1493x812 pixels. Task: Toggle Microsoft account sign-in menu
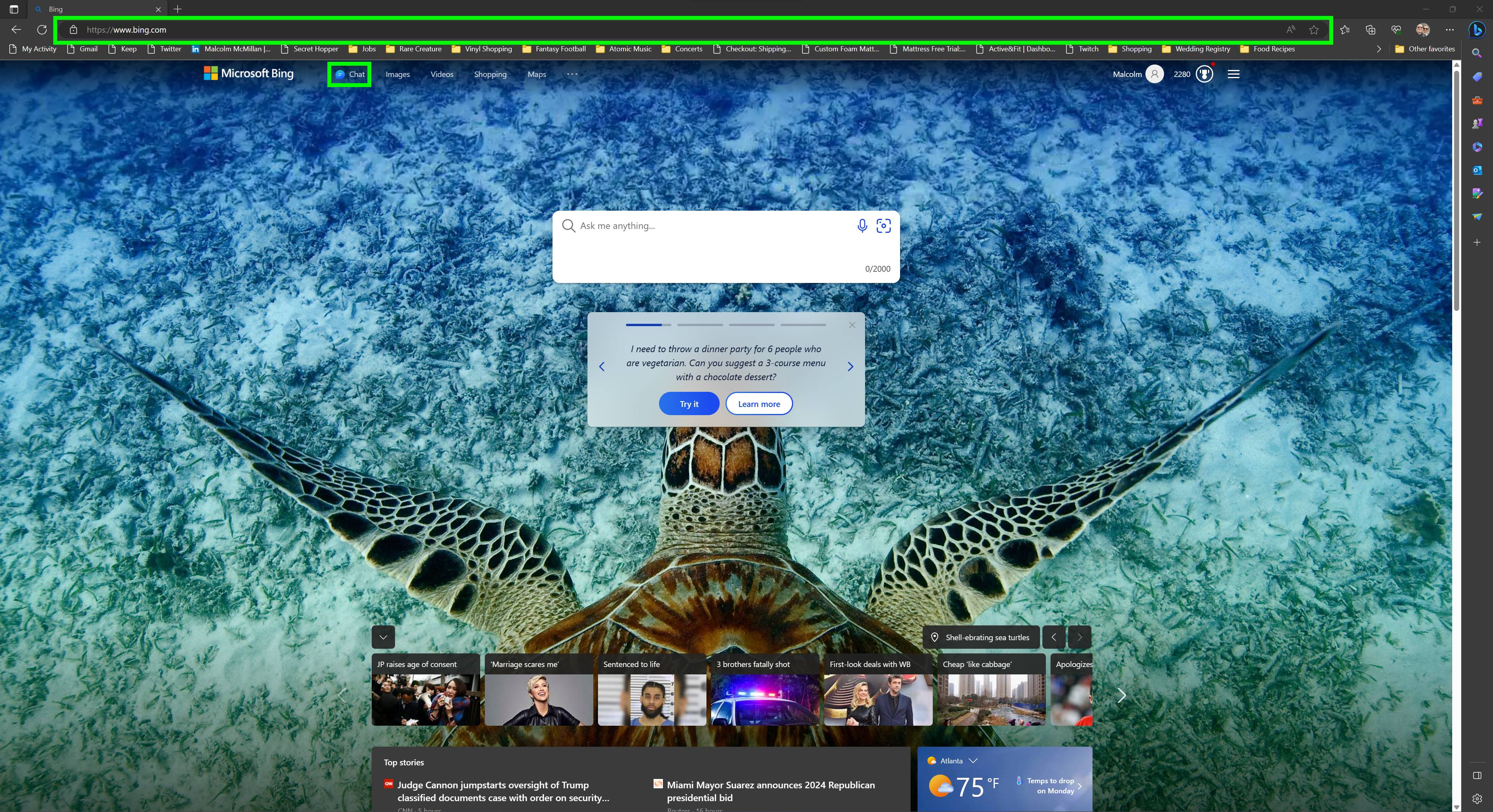click(1155, 74)
